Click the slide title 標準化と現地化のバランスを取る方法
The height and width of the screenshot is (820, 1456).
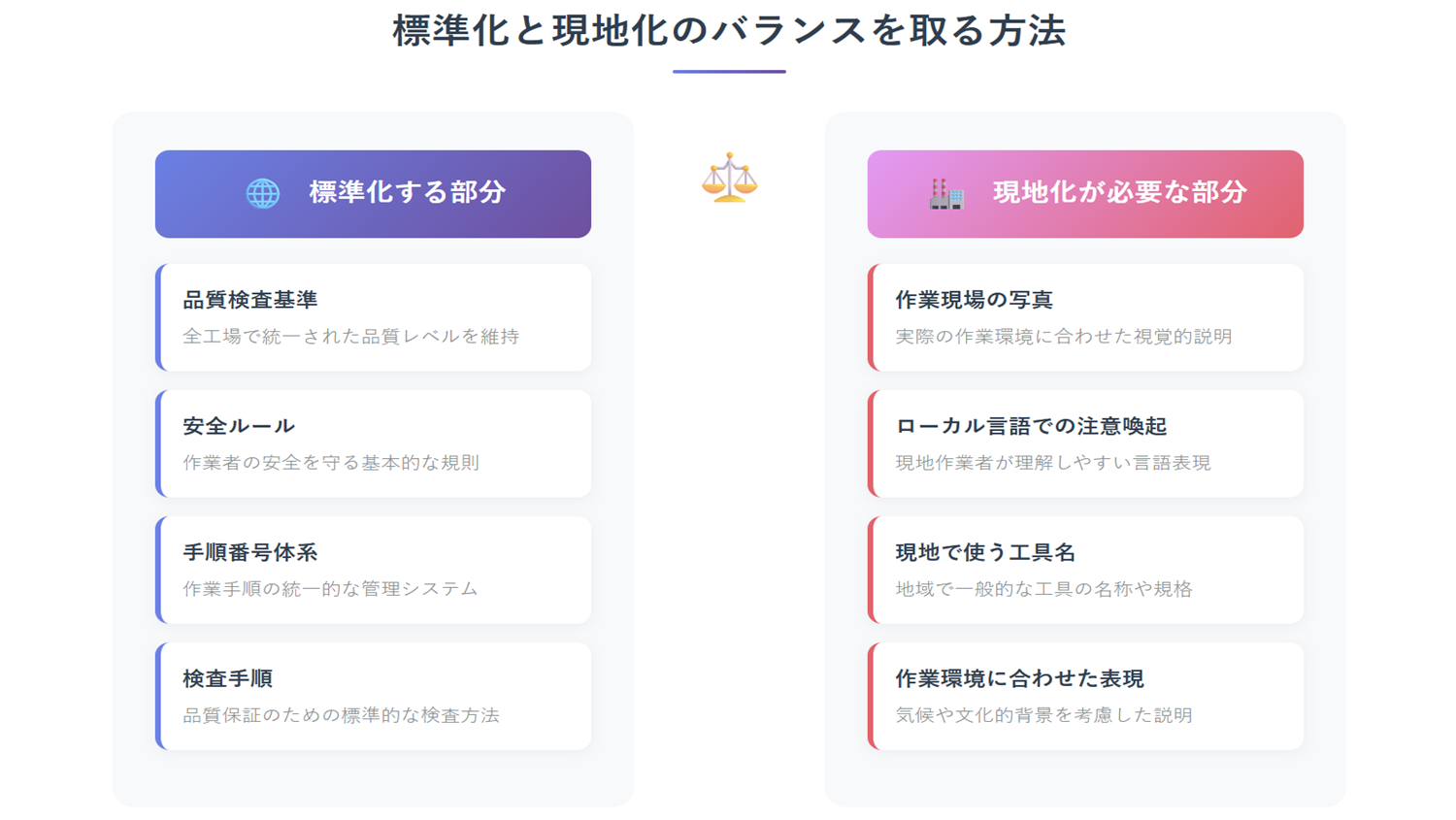point(729,30)
